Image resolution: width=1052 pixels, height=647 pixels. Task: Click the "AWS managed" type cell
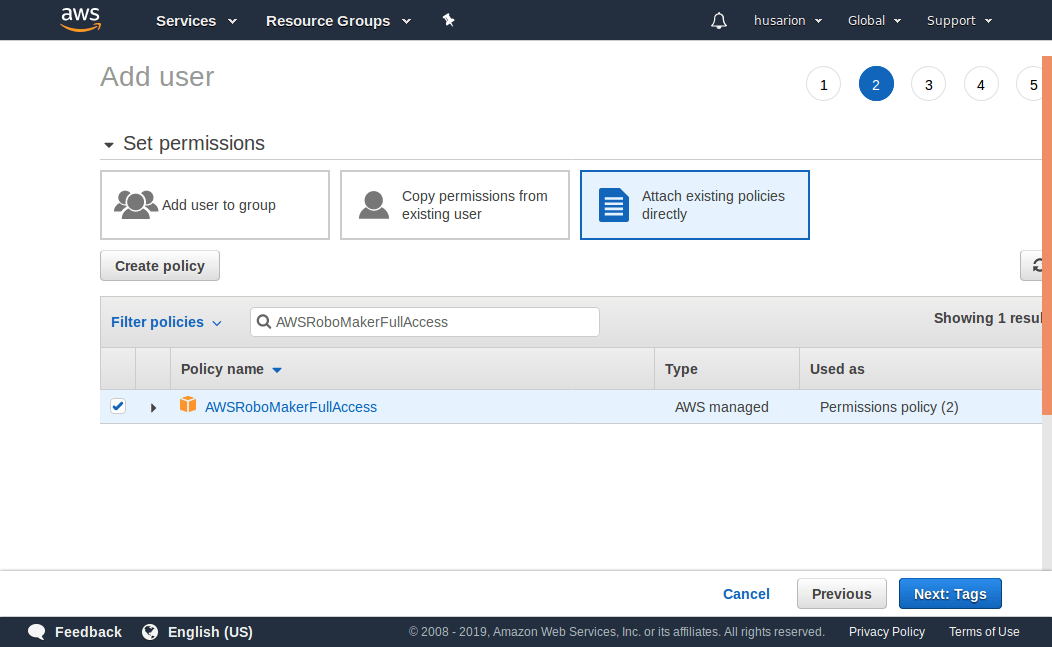point(721,407)
